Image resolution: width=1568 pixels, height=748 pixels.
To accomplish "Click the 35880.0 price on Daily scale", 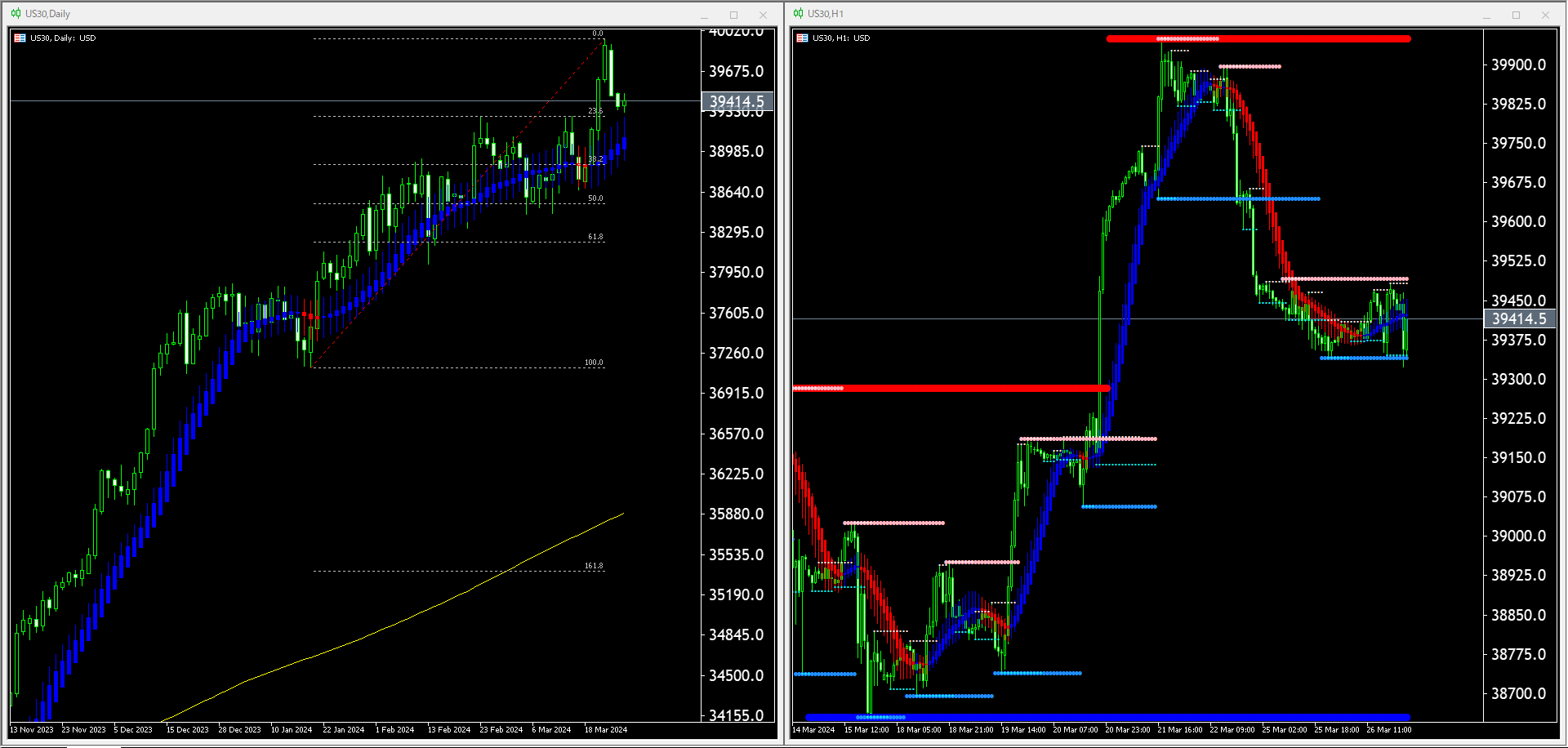I will (736, 514).
